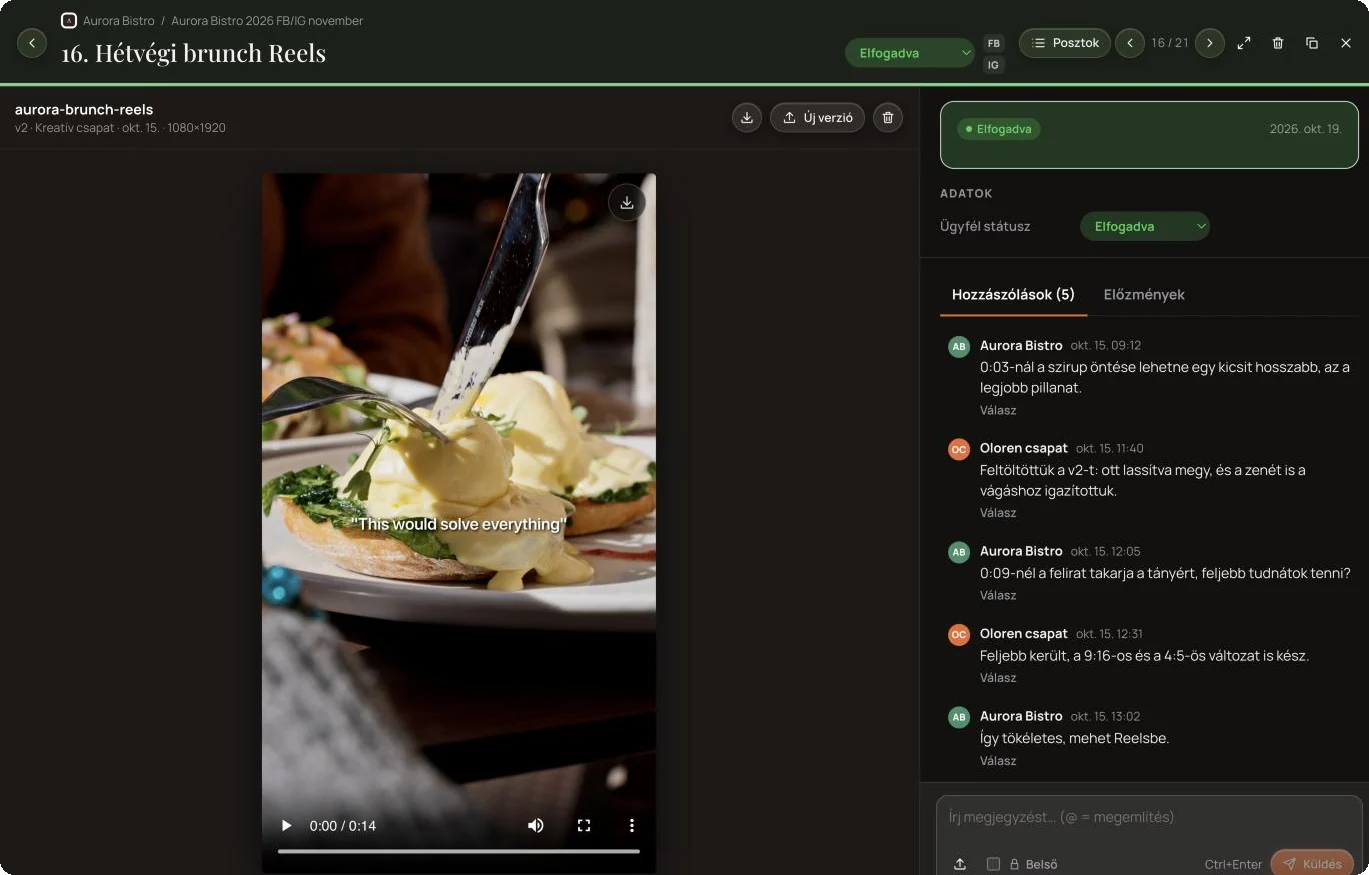Go to the previous post arrow
This screenshot has height=875, width=1369.
tap(1130, 43)
